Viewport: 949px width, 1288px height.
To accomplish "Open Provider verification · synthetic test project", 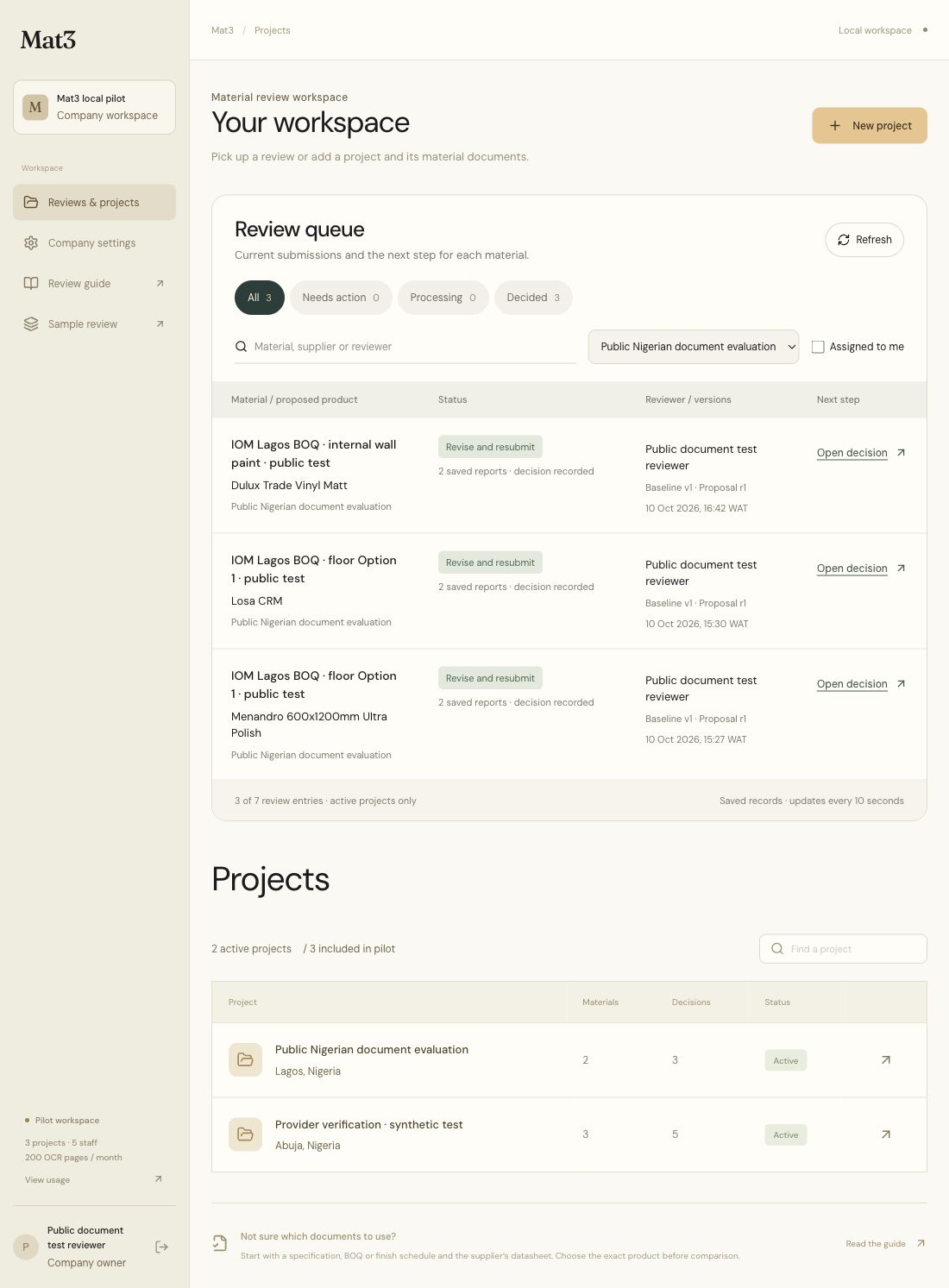I will point(369,1124).
